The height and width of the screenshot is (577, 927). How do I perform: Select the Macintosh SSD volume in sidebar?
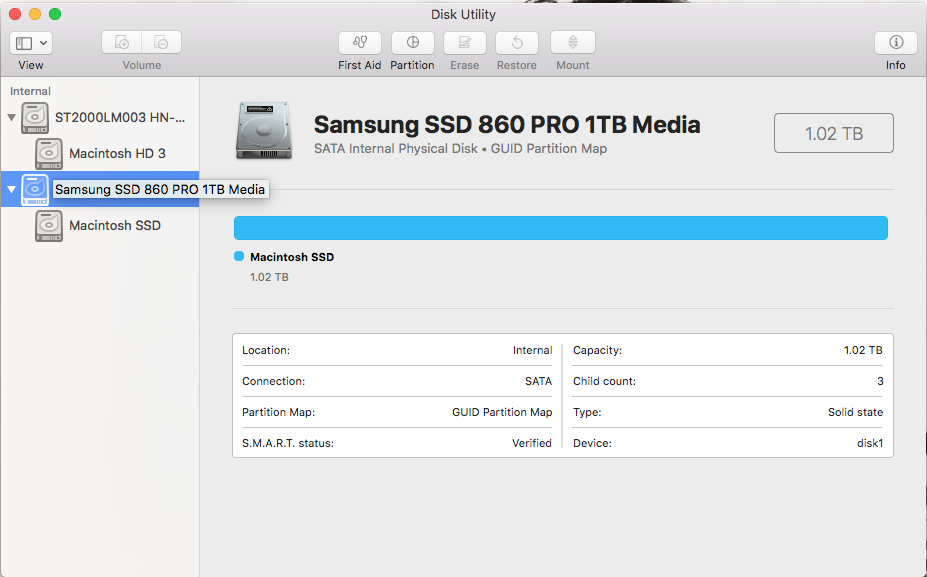coord(100,225)
